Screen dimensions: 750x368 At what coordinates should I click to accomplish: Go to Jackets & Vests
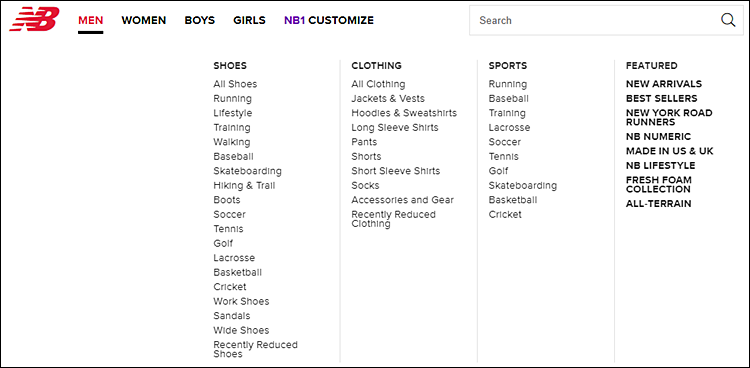point(388,99)
